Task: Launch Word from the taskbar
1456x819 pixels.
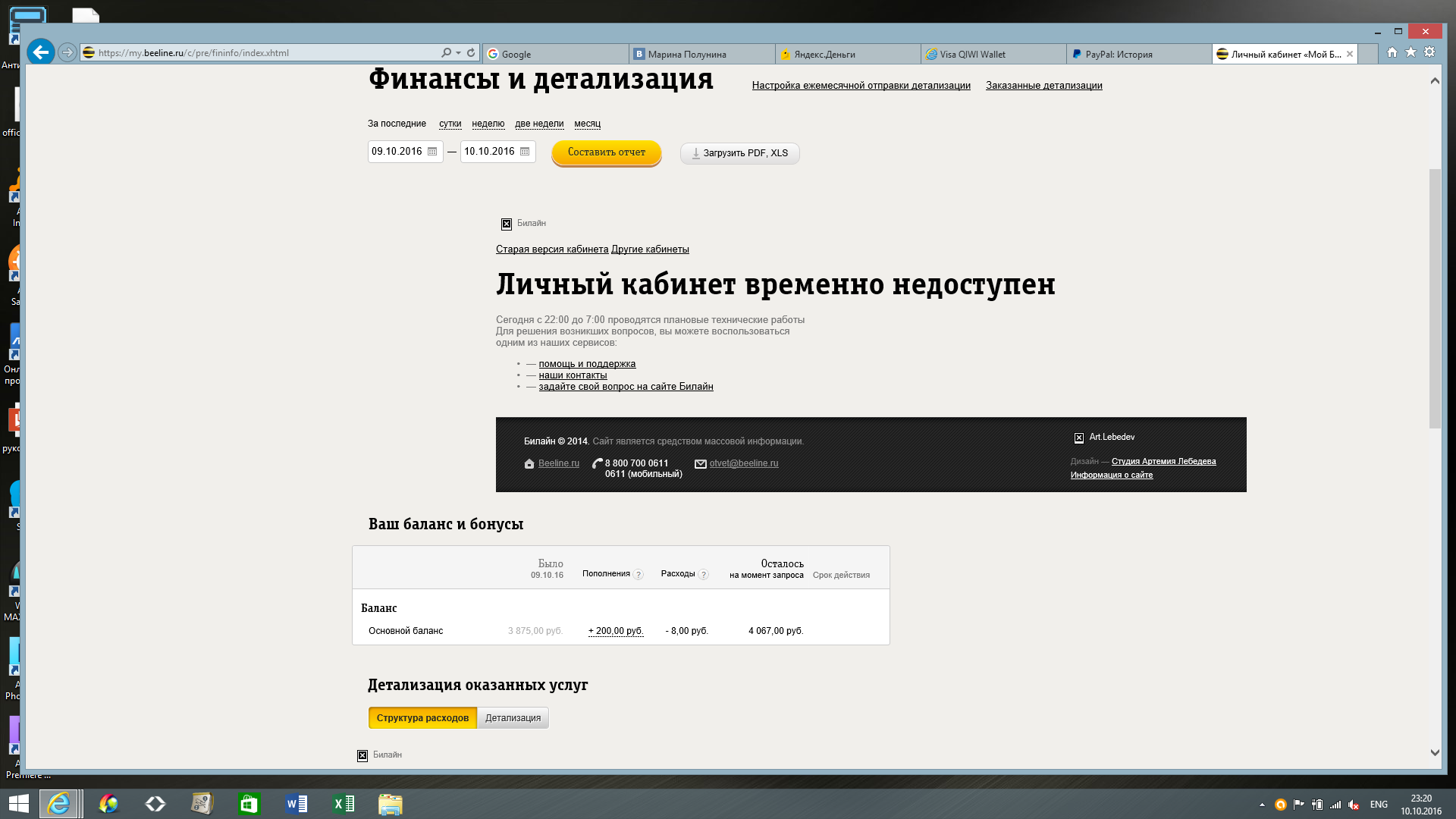Action: pyautogui.click(x=297, y=804)
